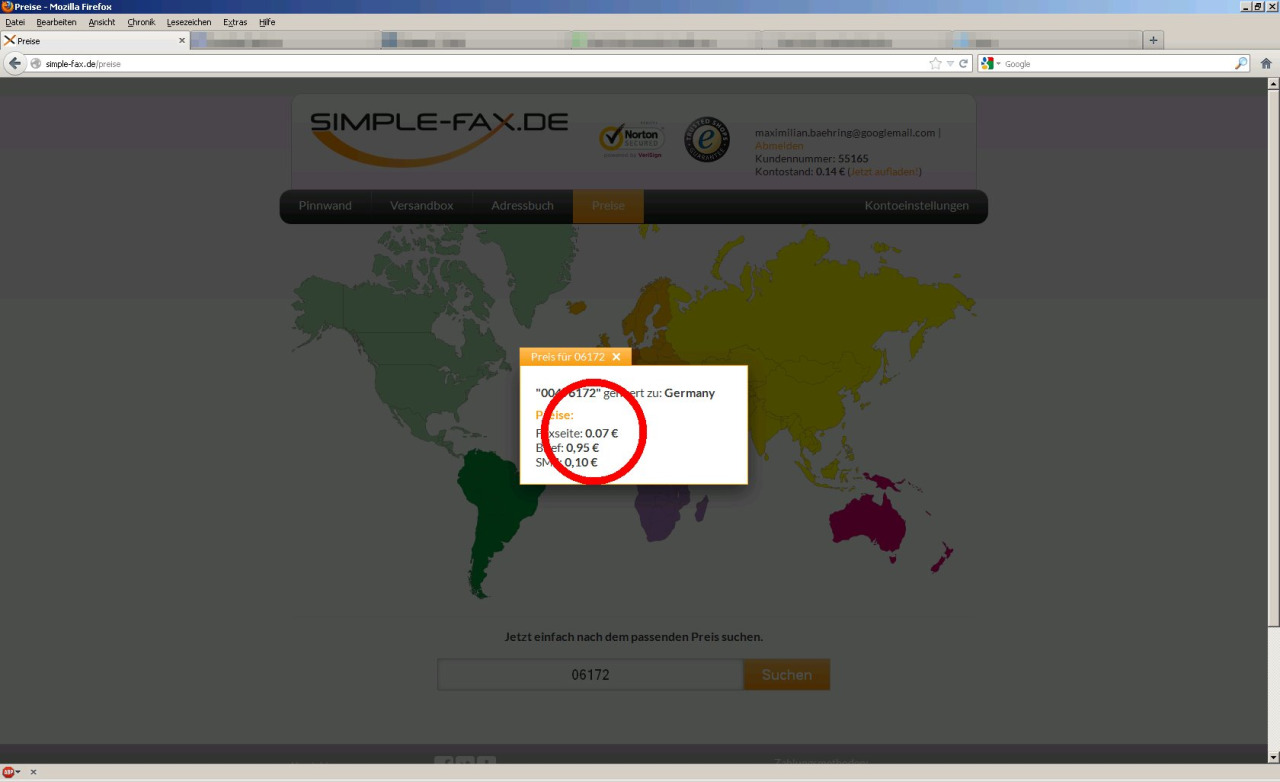Screen dimensions: 1280x782
Task: Click the 0,95 € Brief price
Action: click(x=583, y=448)
